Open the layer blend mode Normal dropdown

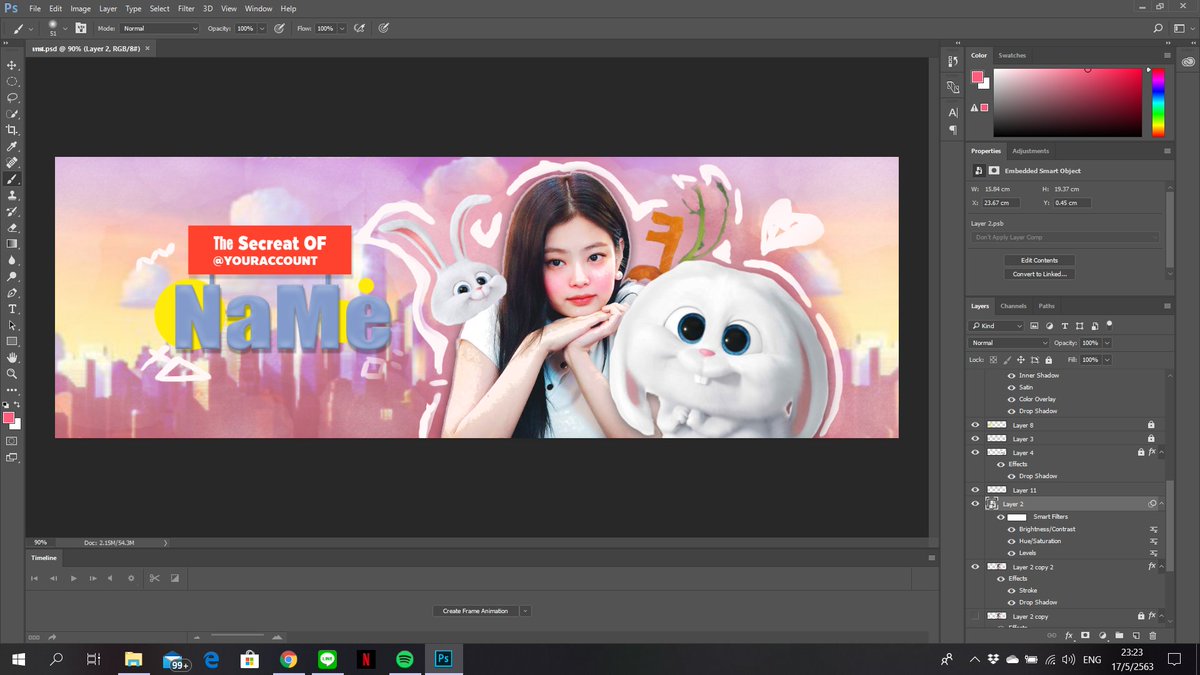tap(1008, 343)
